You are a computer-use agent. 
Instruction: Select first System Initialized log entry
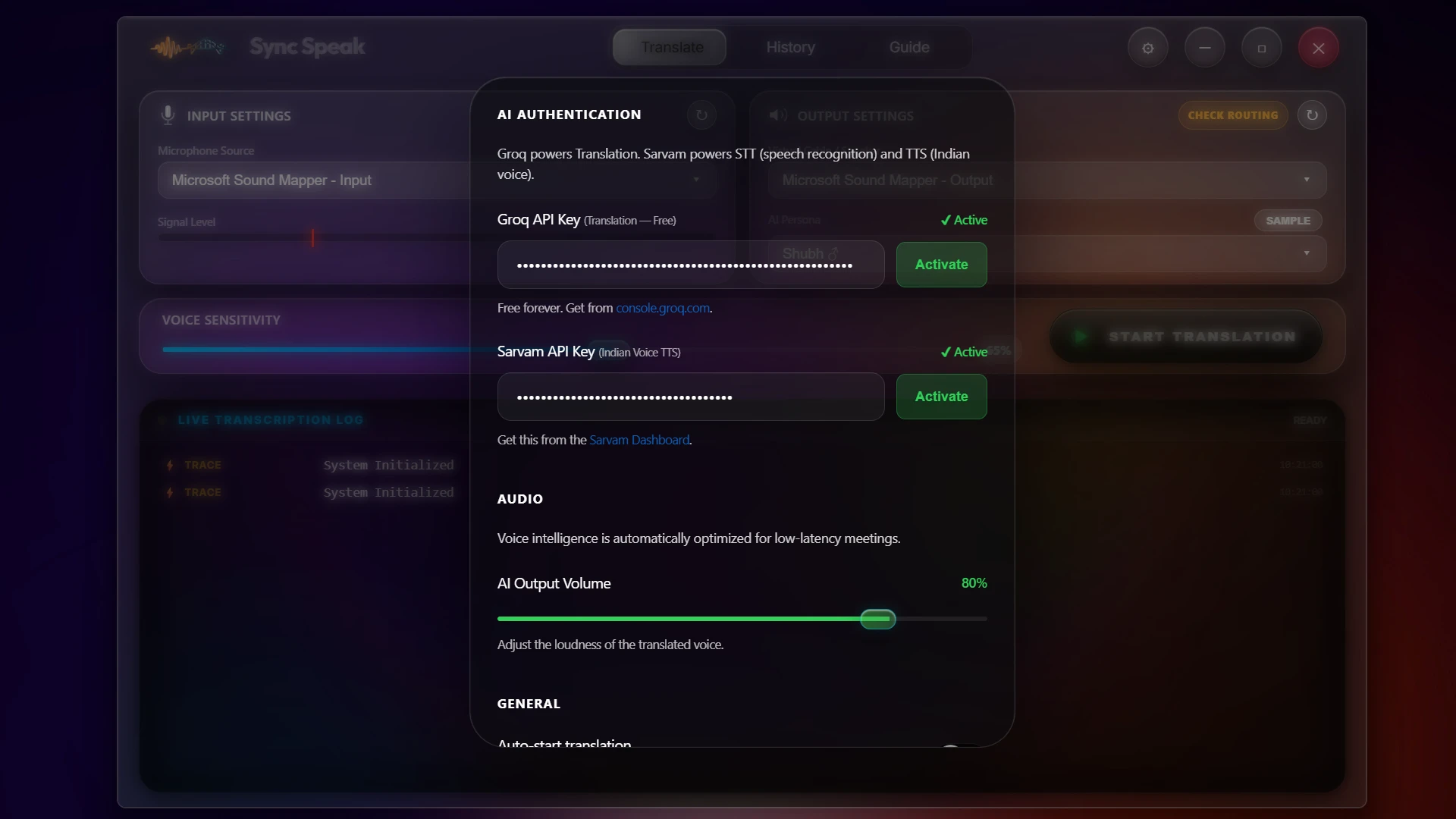(388, 465)
